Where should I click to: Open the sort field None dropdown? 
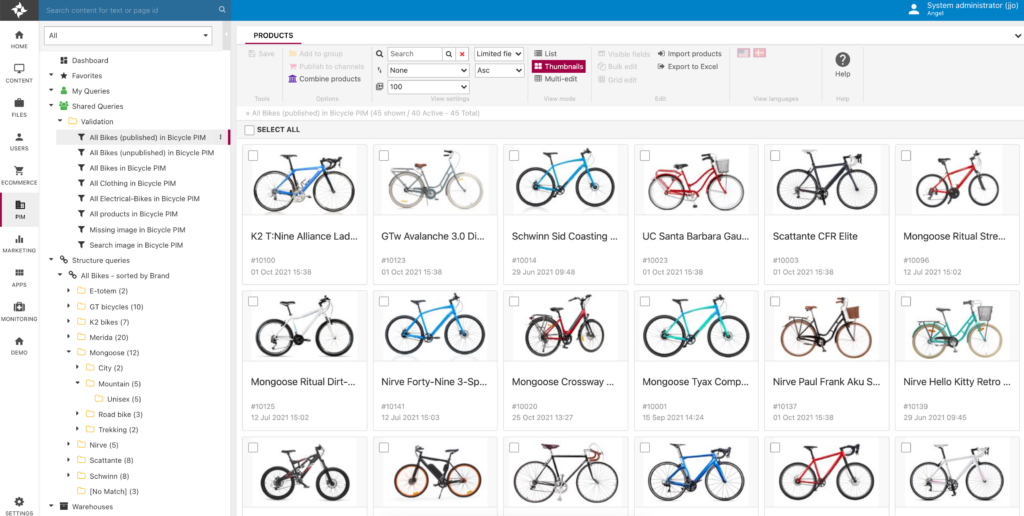428,70
